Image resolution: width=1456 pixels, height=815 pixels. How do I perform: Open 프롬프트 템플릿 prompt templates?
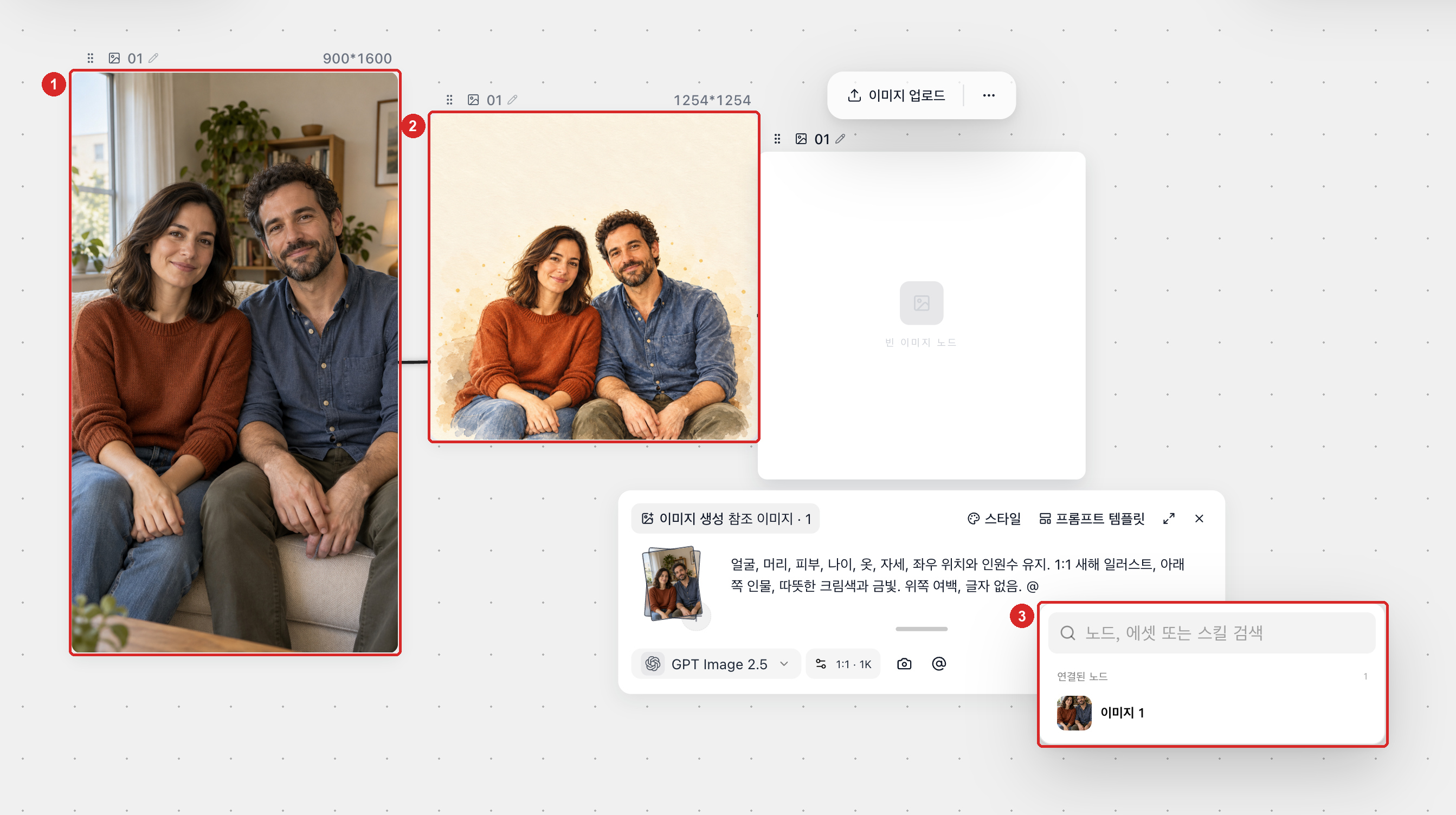pyautogui.click(x=1092, y=519)
